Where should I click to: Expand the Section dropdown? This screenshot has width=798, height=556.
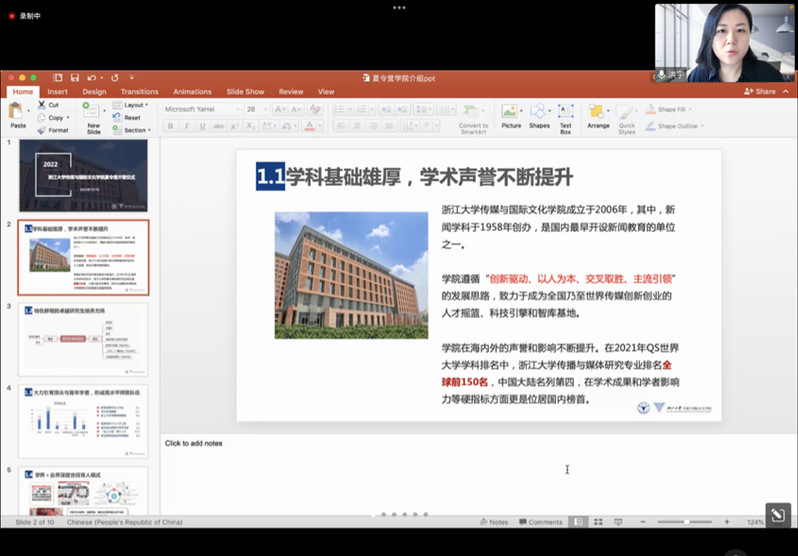point(134,130)
